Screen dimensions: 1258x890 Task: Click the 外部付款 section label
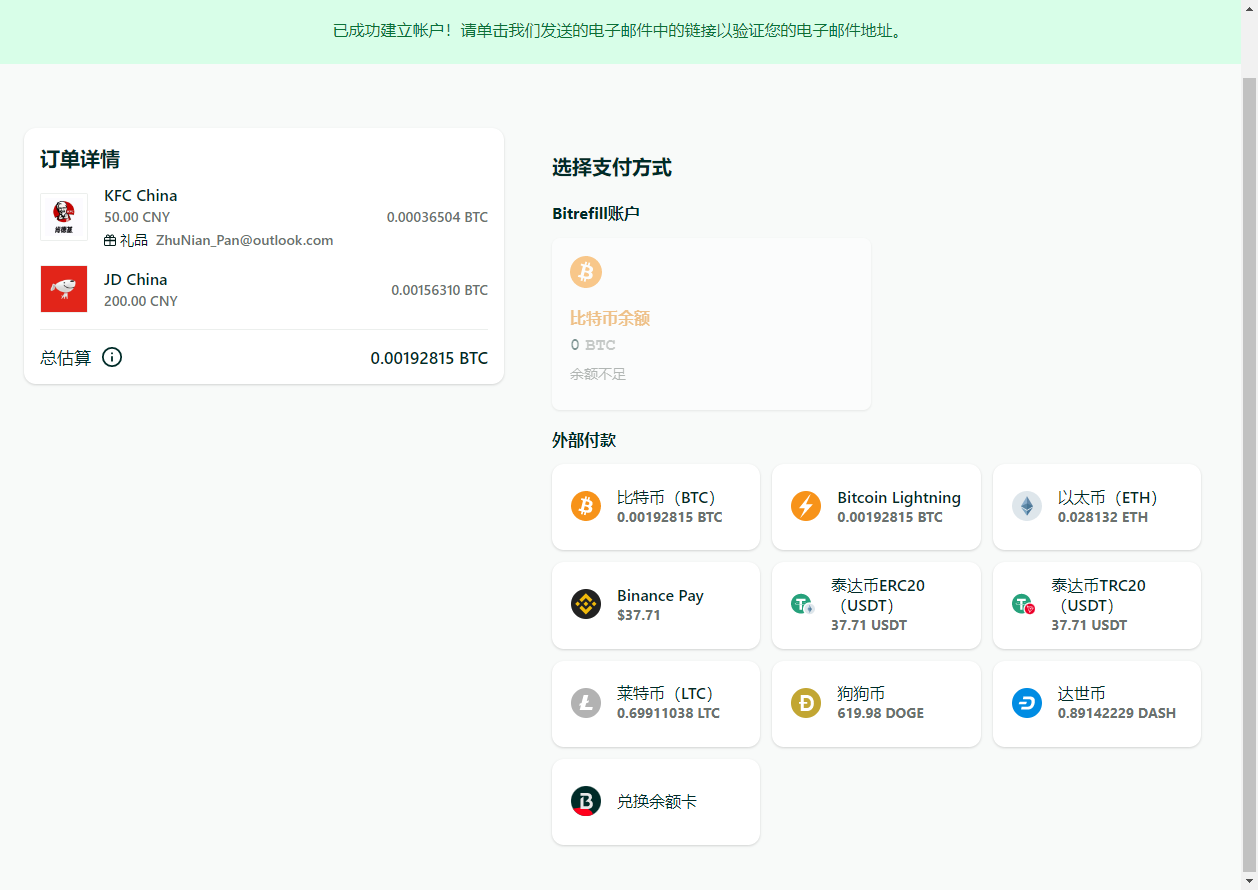(x=584, y=440)
